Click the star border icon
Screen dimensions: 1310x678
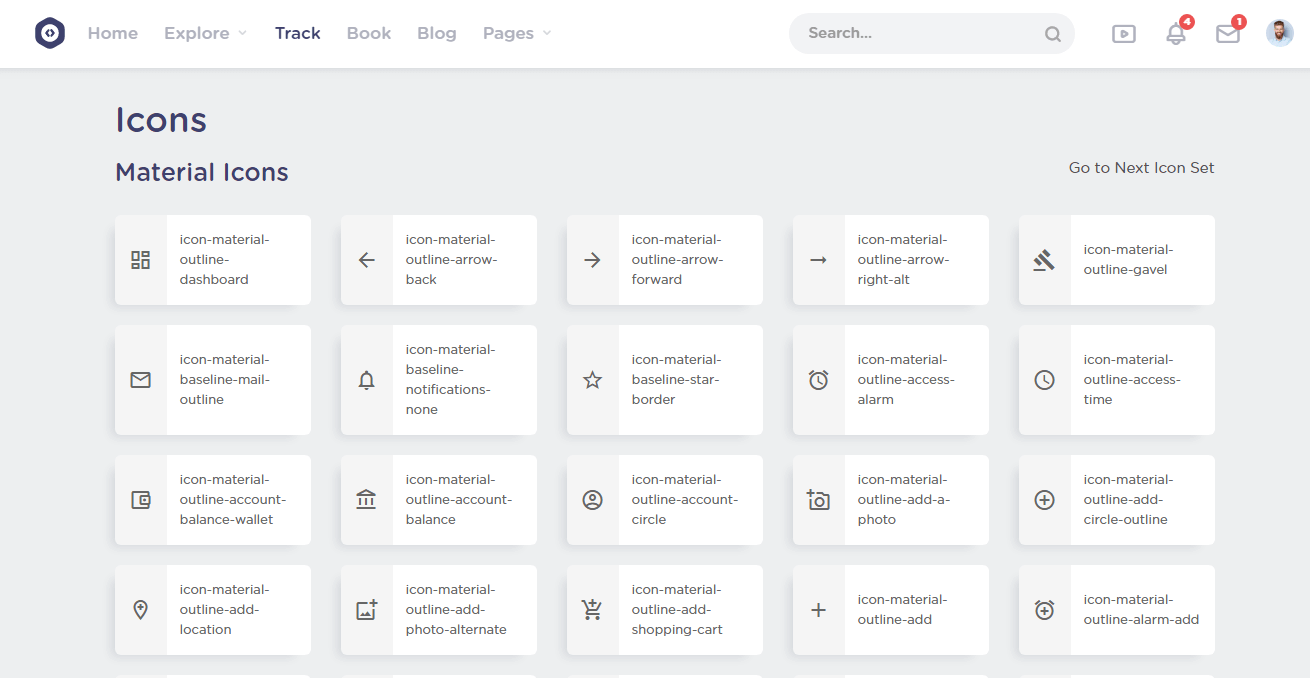(592, 380)
